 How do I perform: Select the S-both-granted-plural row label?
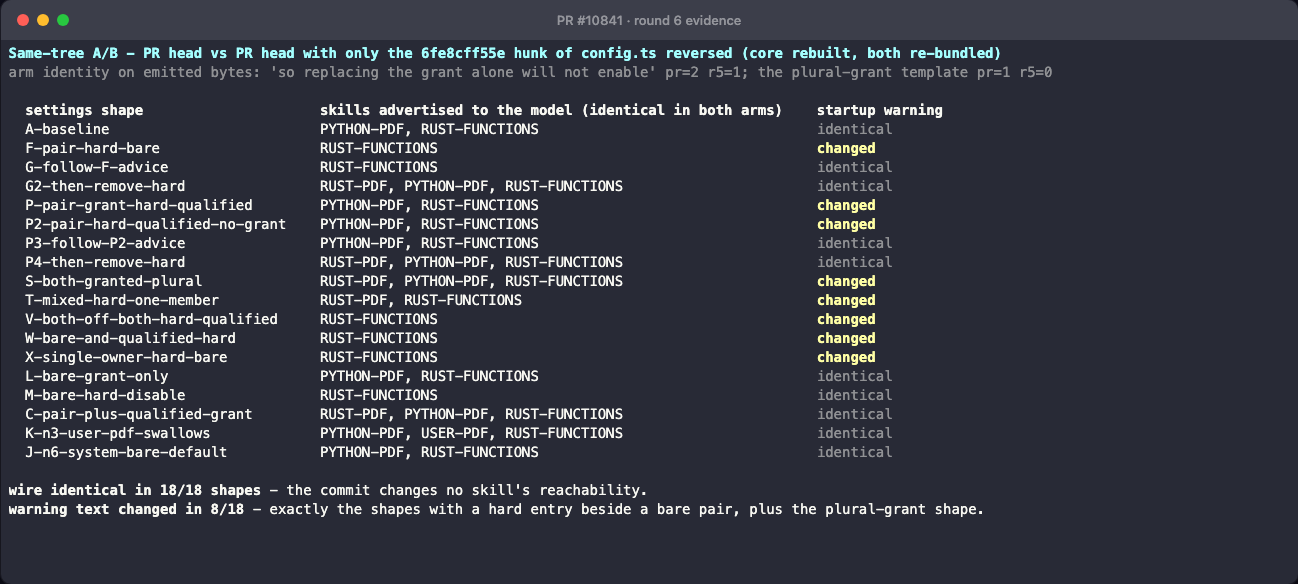click(x=113, y=281)
